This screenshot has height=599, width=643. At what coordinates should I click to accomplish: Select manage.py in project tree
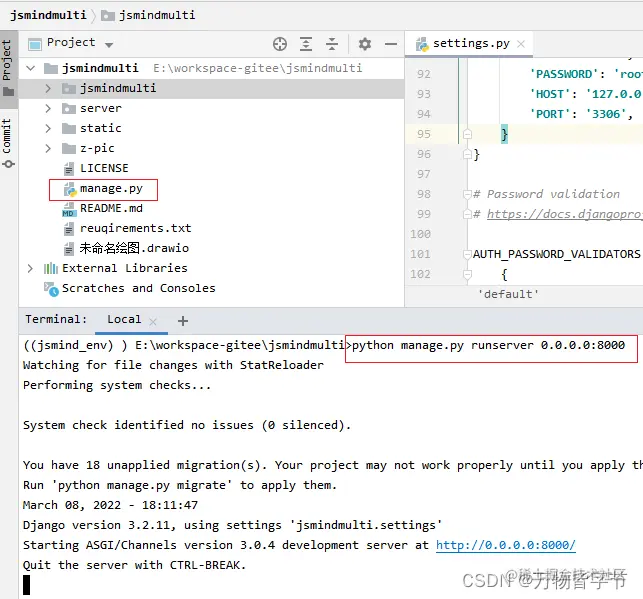111,189
